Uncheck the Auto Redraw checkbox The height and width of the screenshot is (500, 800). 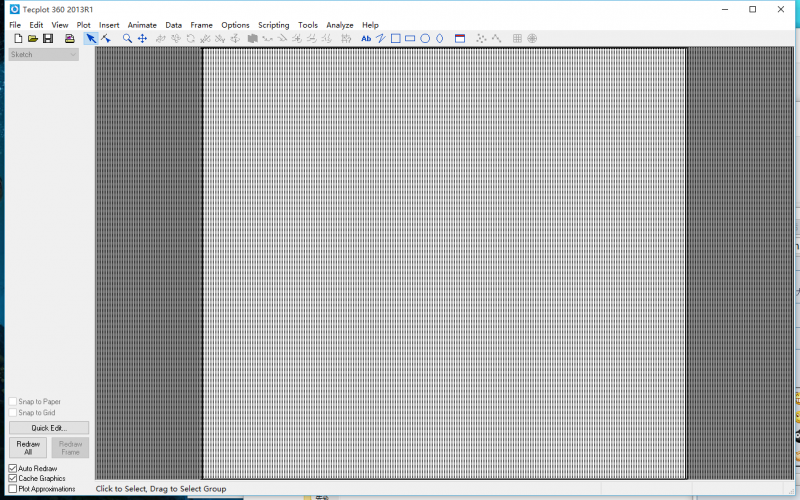click(x=13, y=468)
